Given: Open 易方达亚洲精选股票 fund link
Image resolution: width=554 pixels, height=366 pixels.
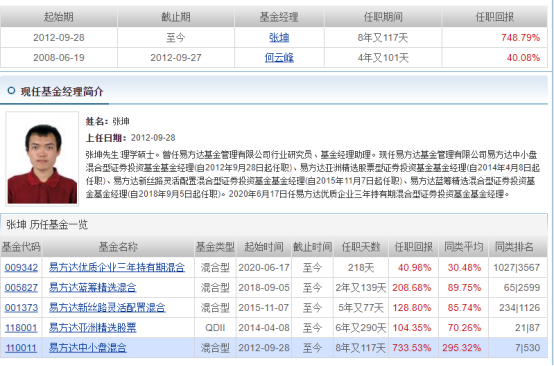Looking at the screenshot, I should pos(93,328).
